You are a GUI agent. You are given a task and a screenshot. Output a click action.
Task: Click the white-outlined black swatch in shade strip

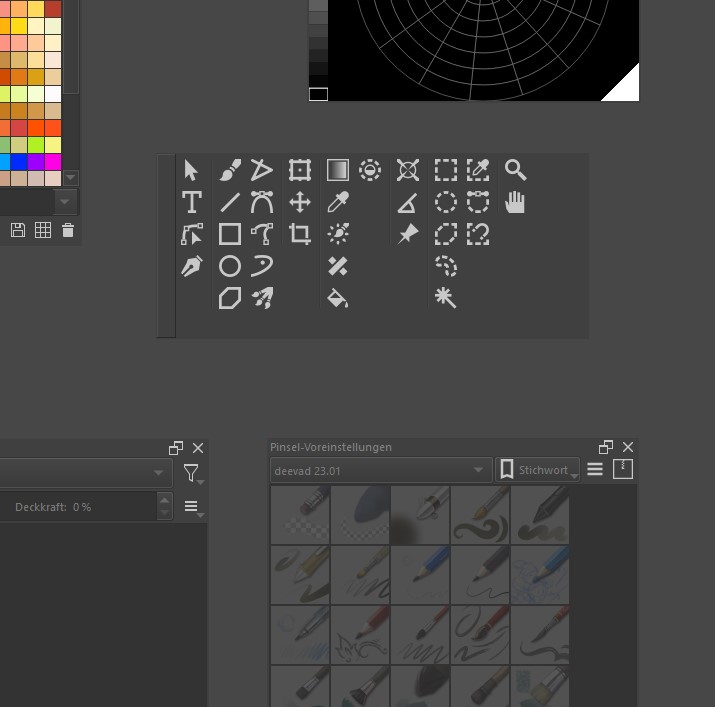click(318, 94)
